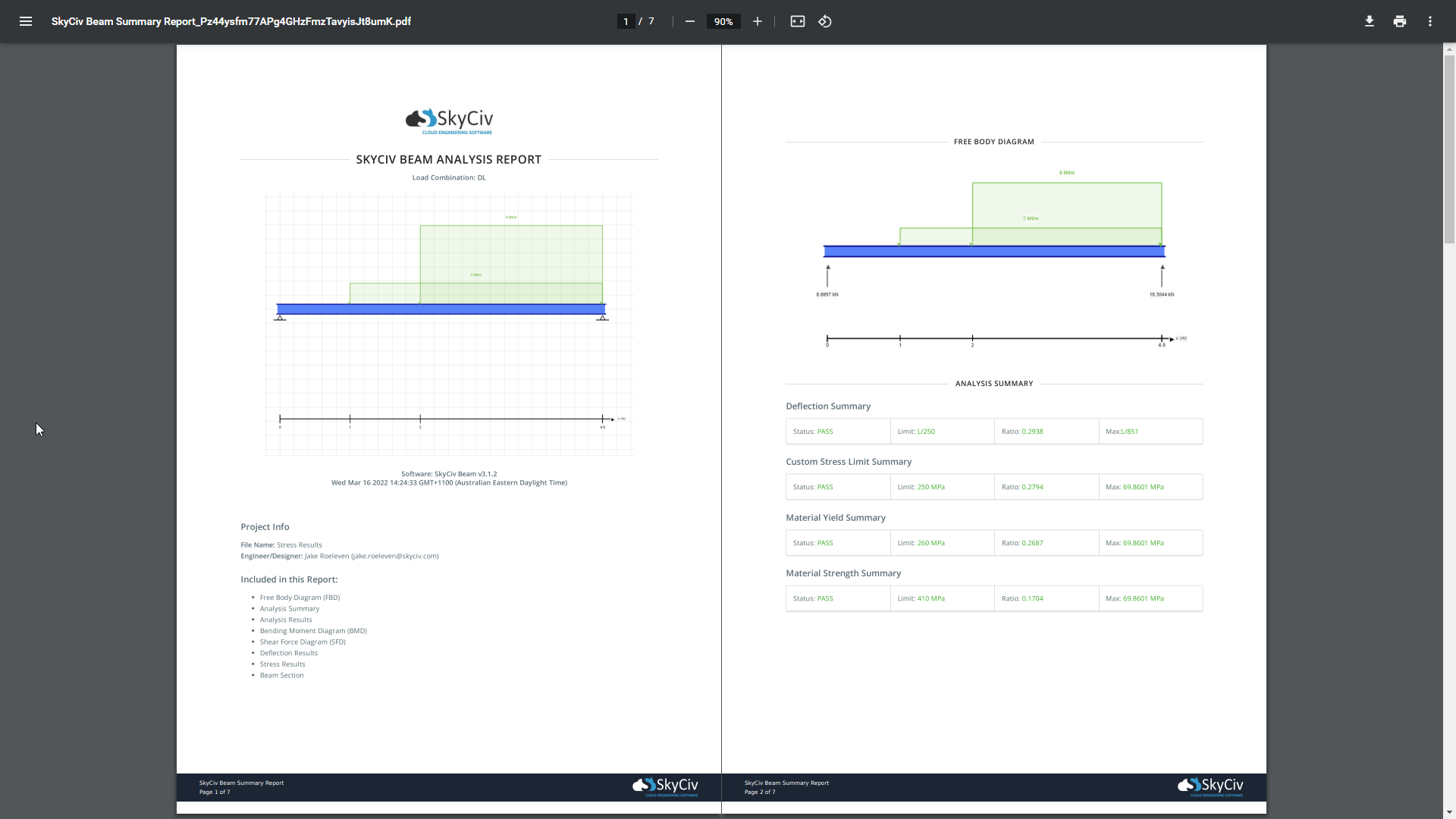
Task: Click the zoom out minus icon
Action: [689, 21]
